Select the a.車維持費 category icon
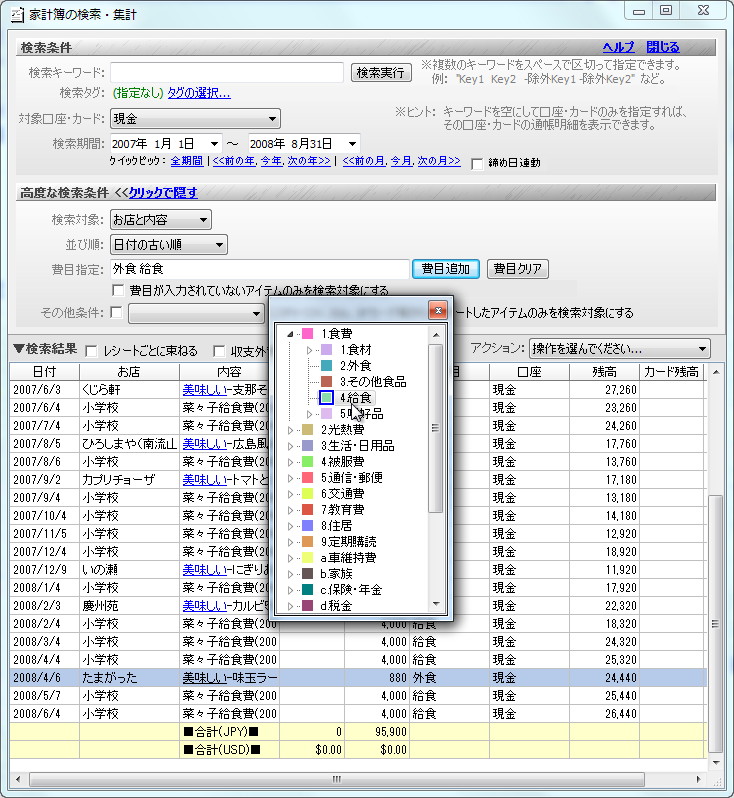This screenshot has width=734, height=798. click(x=307, y=558)
